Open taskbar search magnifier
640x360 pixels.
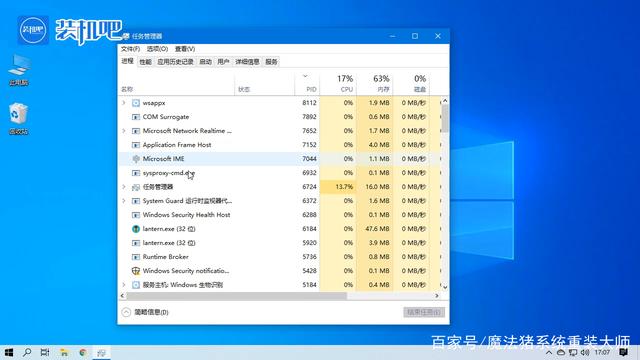[27, 352]
